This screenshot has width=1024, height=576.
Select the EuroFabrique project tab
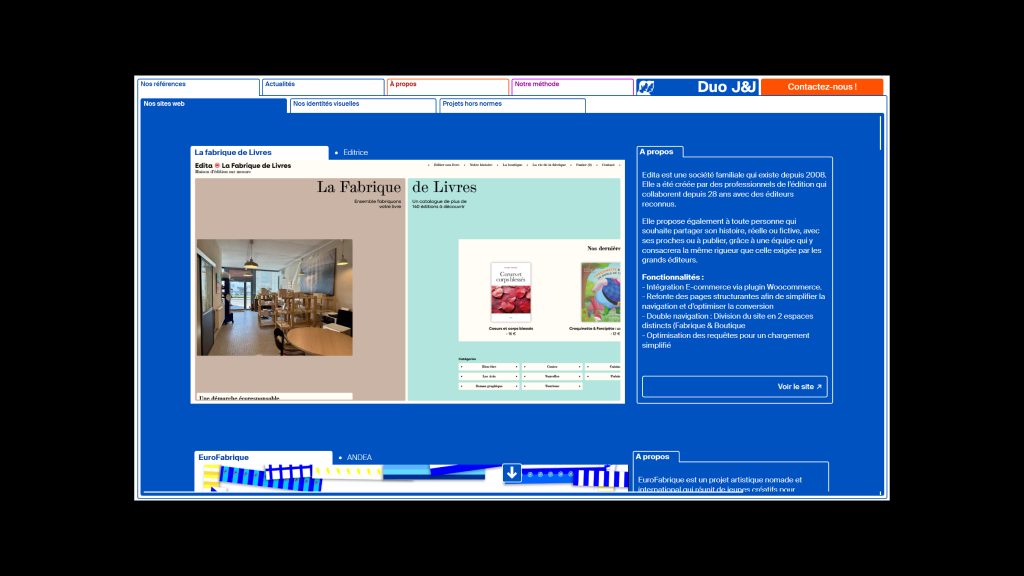pos(263,458)
